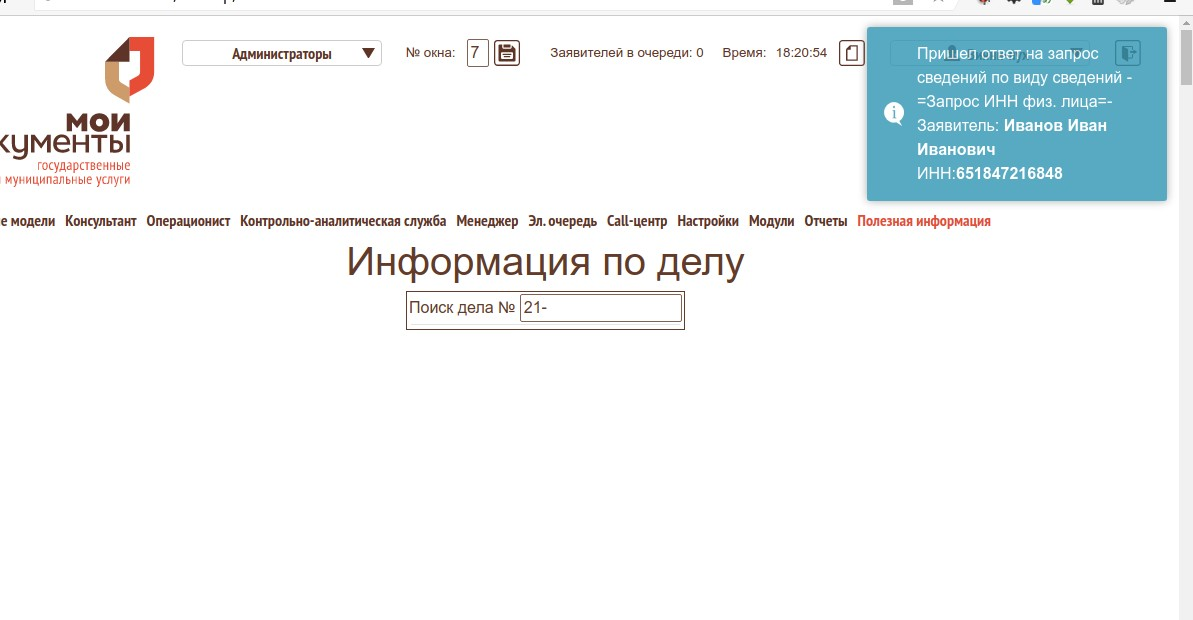Viewport: 1193px width, 620px height.
Task: Open the Полезная информация link
Action: click(x=923, y=222)
